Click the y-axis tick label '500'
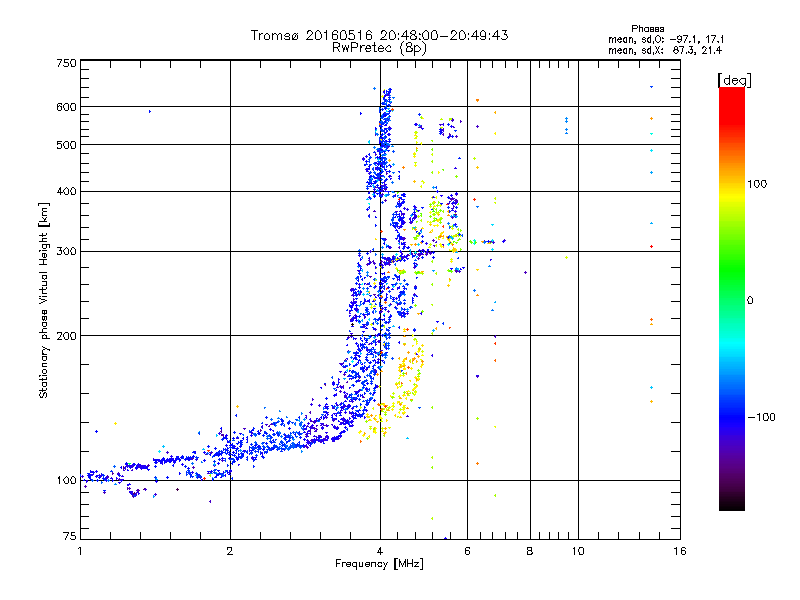800x600 pixels. click(66, 145)
